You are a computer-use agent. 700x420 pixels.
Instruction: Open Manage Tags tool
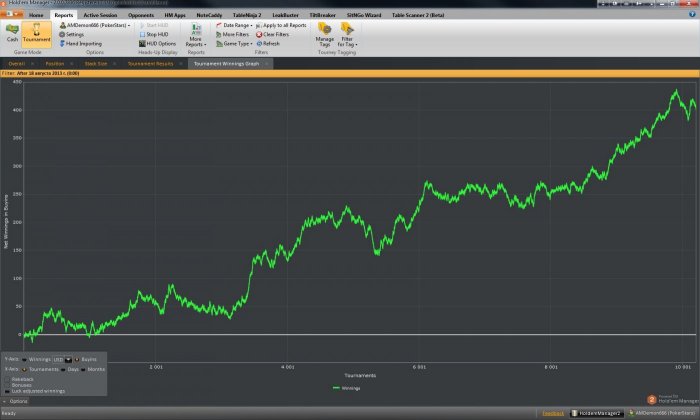click(325, 35)
